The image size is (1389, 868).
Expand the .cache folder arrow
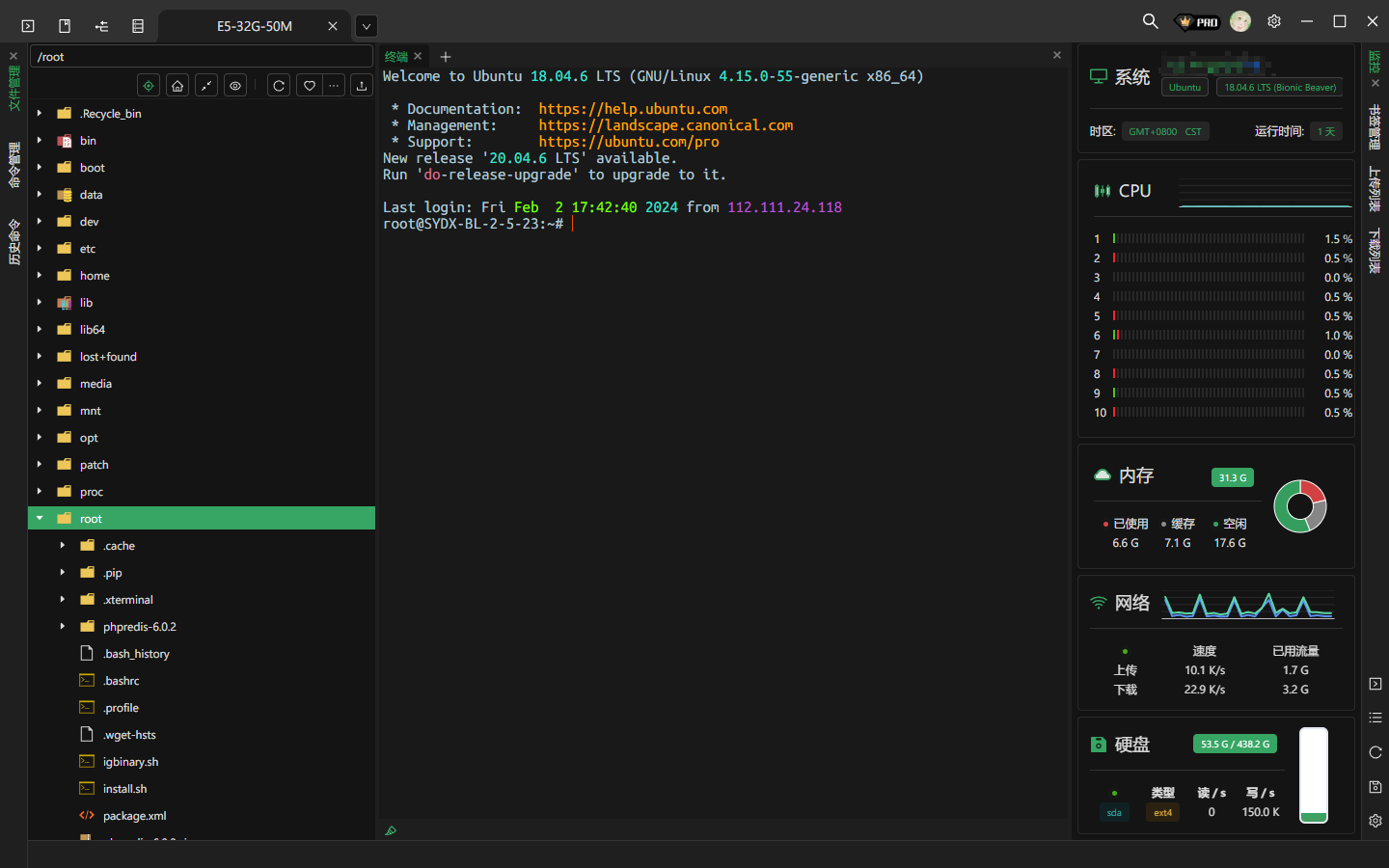63,545
